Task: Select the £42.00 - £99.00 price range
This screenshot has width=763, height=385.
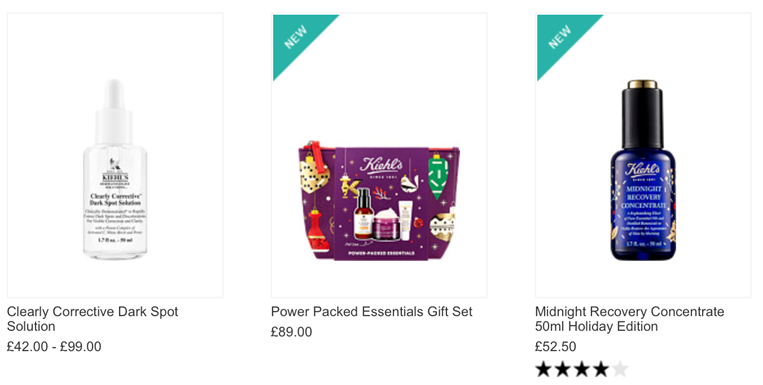Action: [x=54, y=347]
